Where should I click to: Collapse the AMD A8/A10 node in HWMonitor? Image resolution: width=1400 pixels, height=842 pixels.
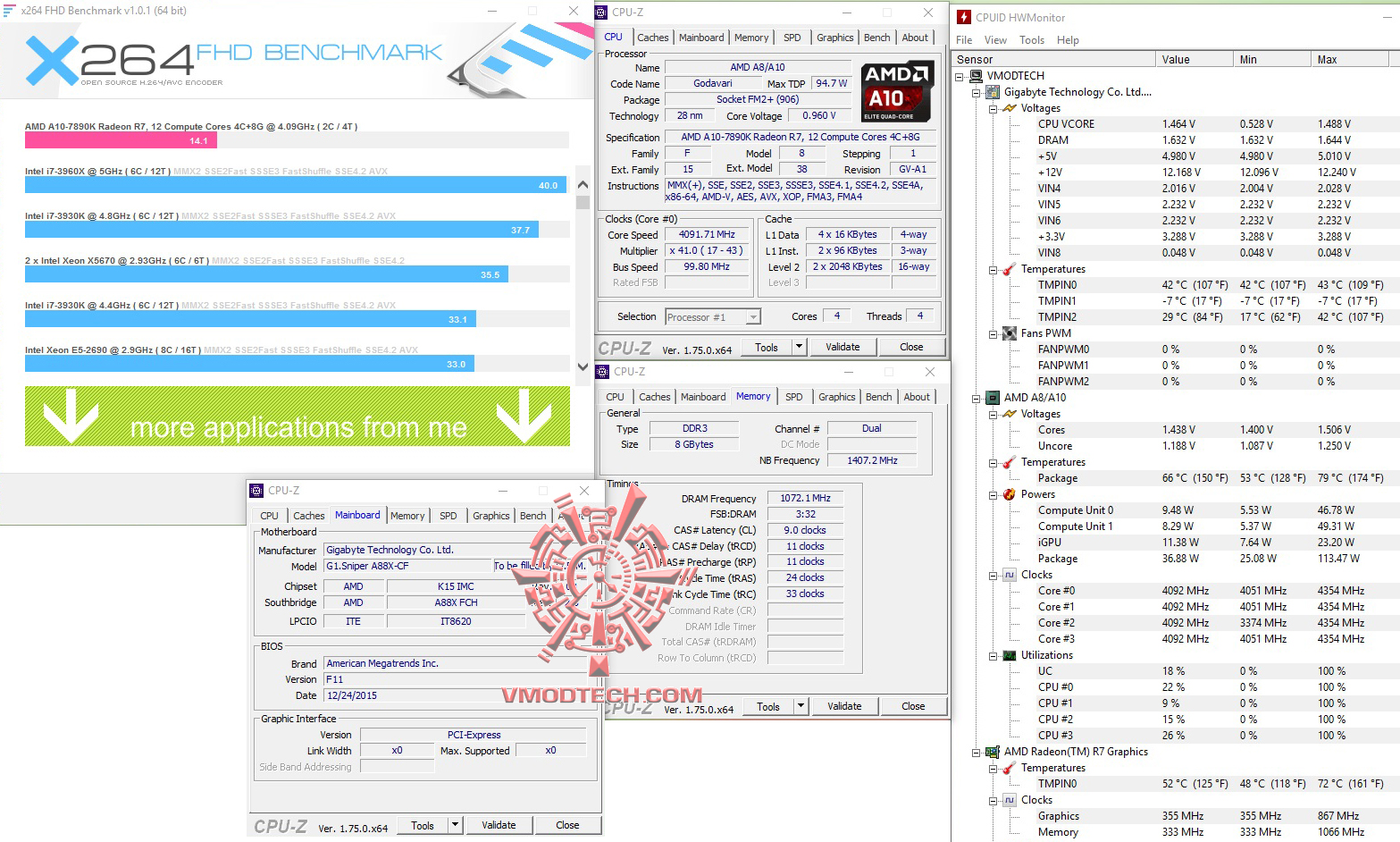pos(977,398)
